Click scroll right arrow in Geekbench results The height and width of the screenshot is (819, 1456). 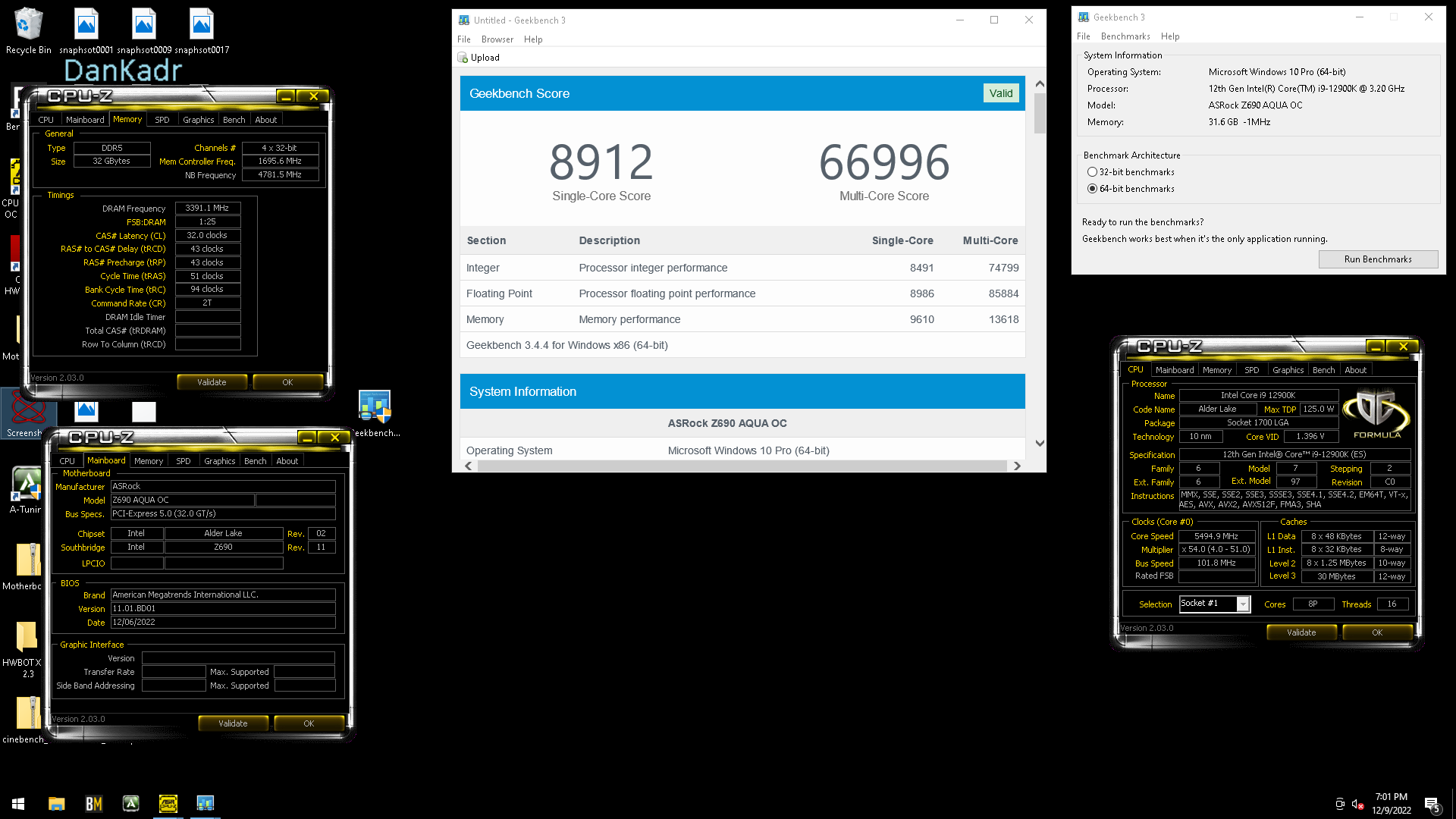(x=1017, y=466)
